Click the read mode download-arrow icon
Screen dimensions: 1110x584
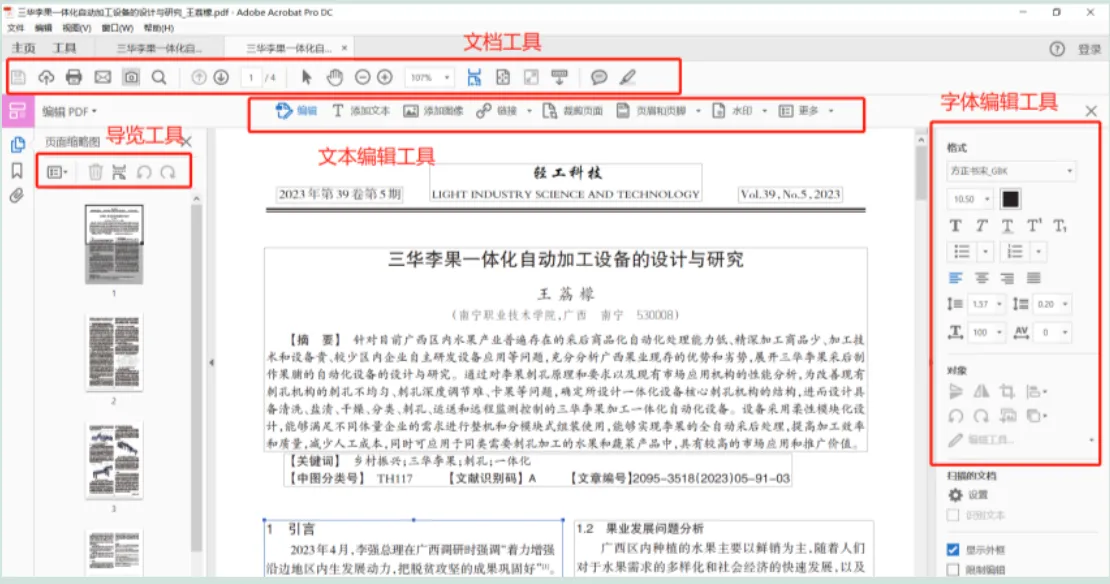point(559,77)
